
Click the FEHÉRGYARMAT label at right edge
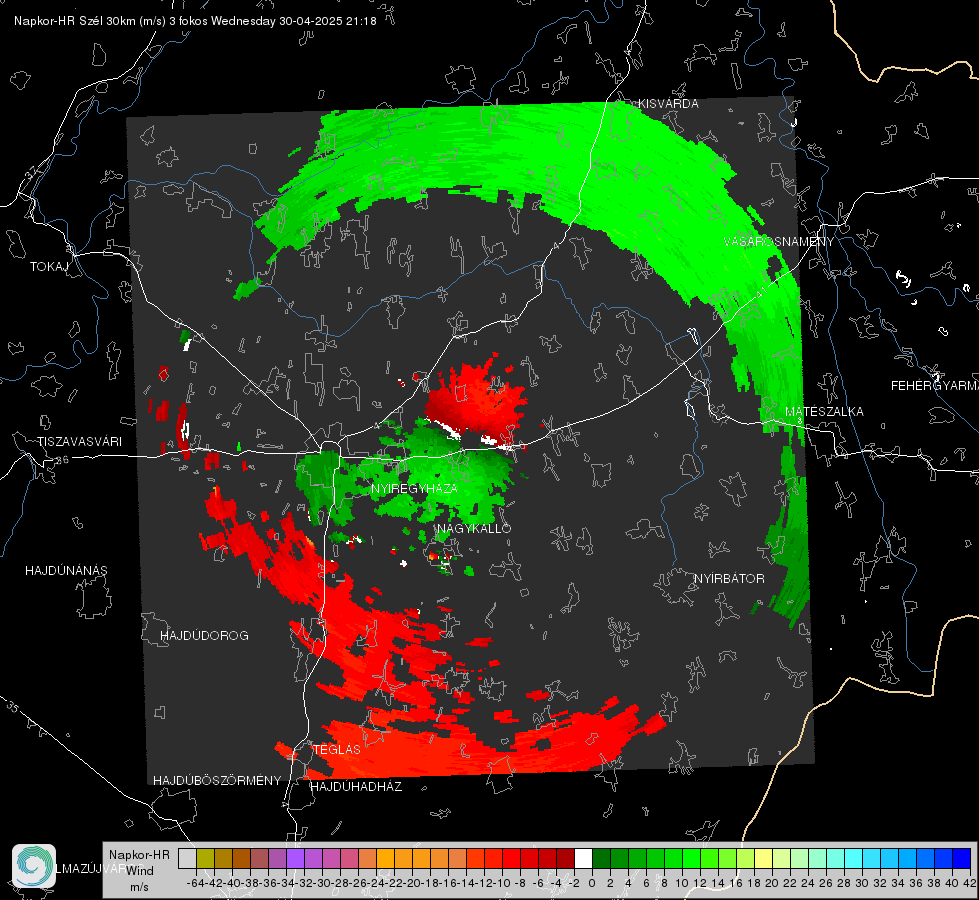pos(934,386)
